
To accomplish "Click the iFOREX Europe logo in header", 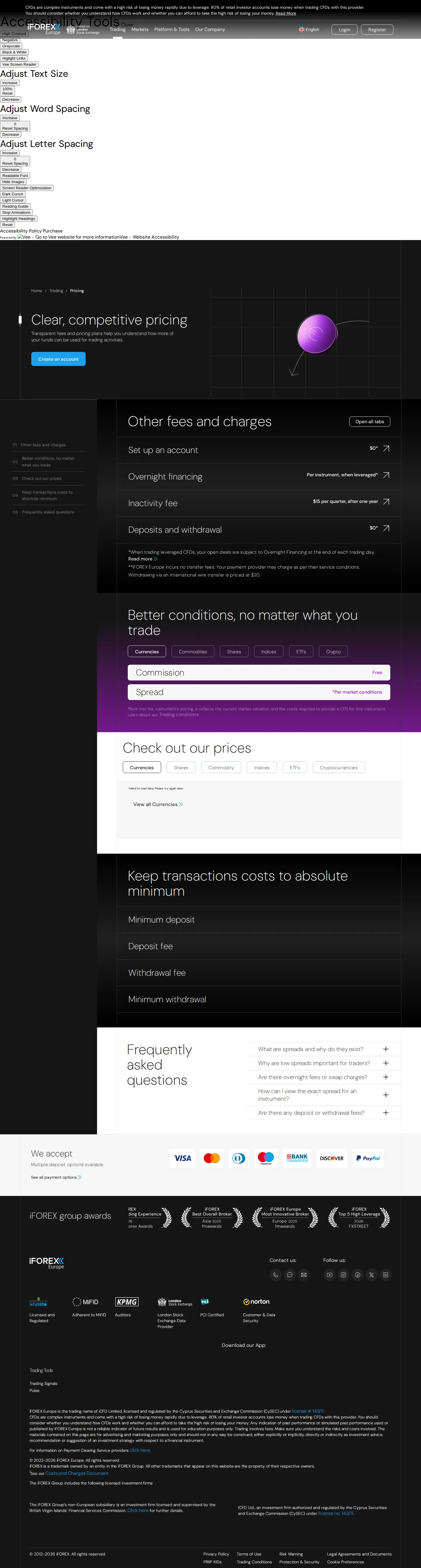I will coord(44,29).
